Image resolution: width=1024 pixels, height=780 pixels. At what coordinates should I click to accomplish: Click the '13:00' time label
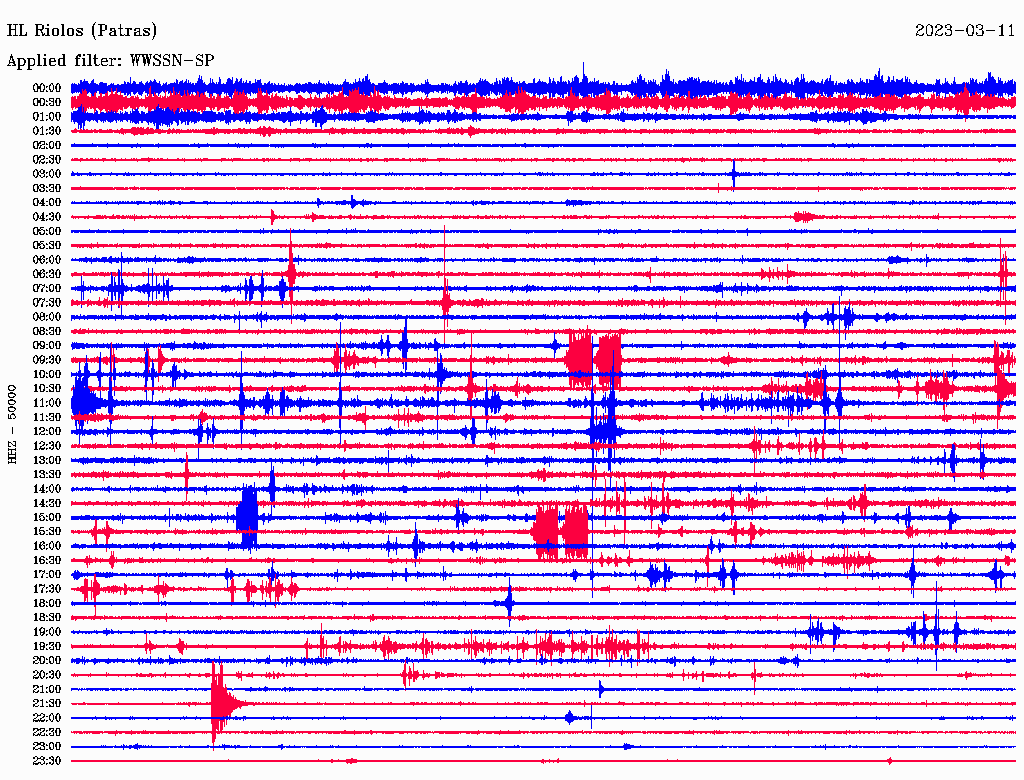[x=47, y=461]
